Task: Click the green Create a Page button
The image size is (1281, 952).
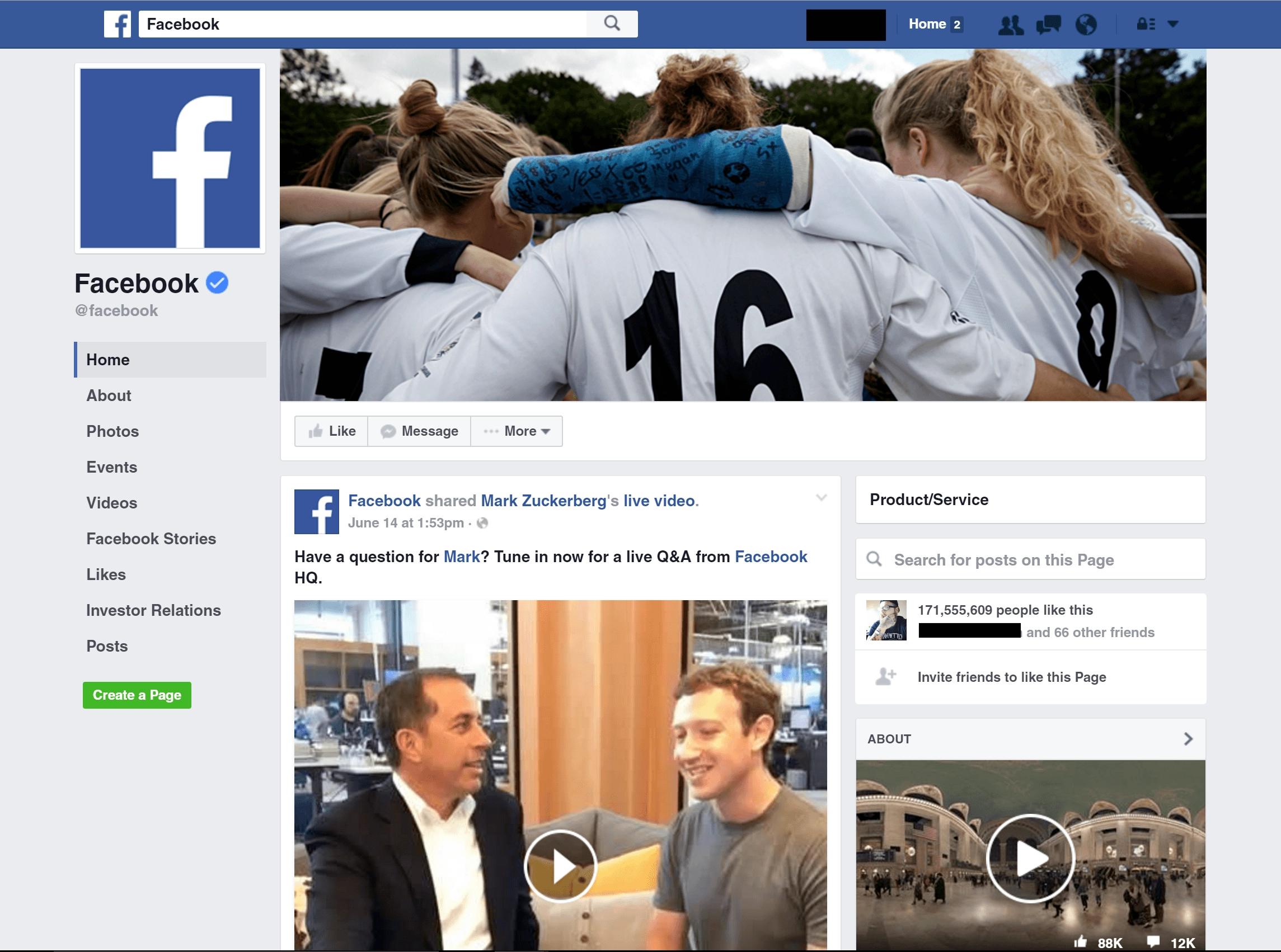Action: pos(137,695)
